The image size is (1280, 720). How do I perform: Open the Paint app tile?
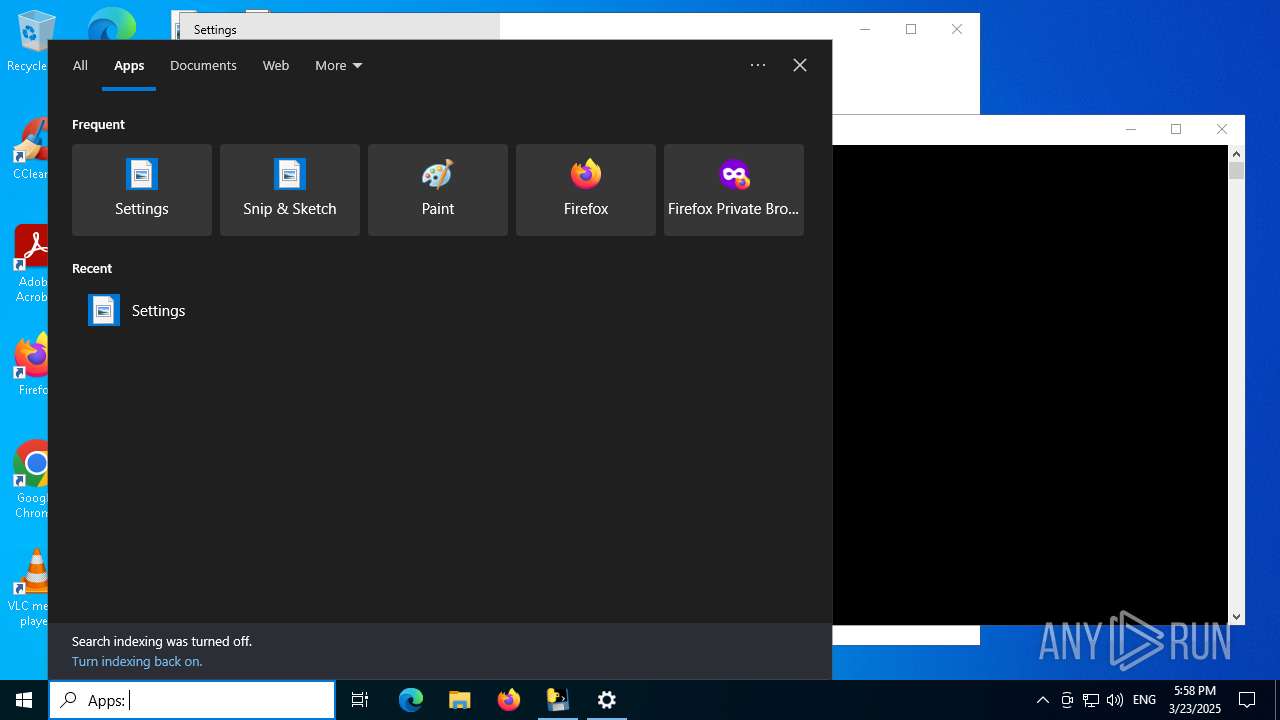click(437, 190)
